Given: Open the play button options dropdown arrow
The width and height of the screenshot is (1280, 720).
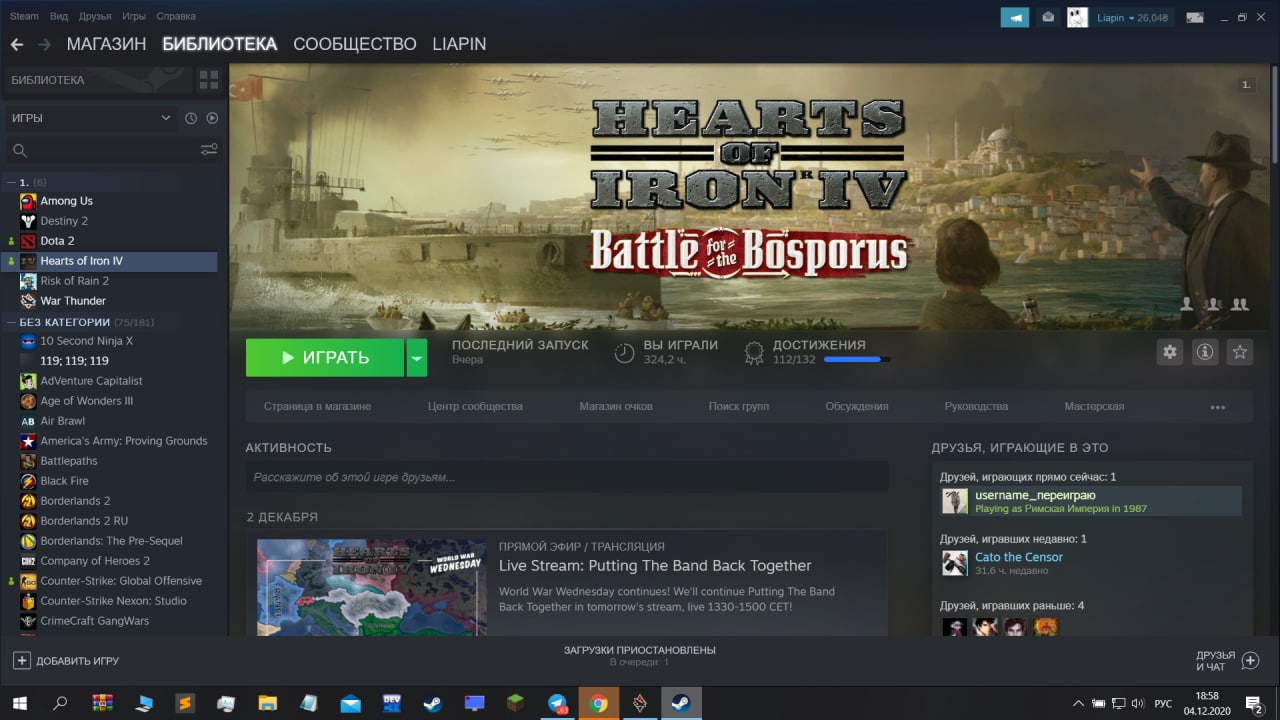Looking at the screenshot, I should tap(417, 358).
